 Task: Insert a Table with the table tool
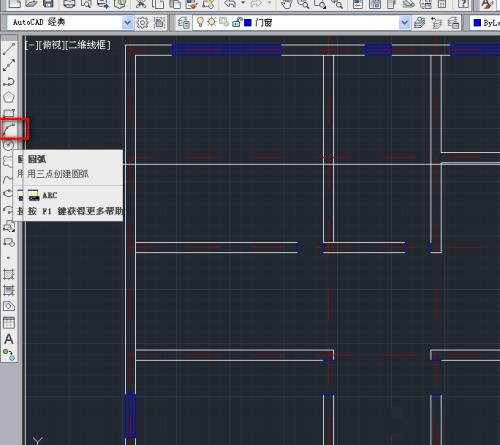pos(9,323)
